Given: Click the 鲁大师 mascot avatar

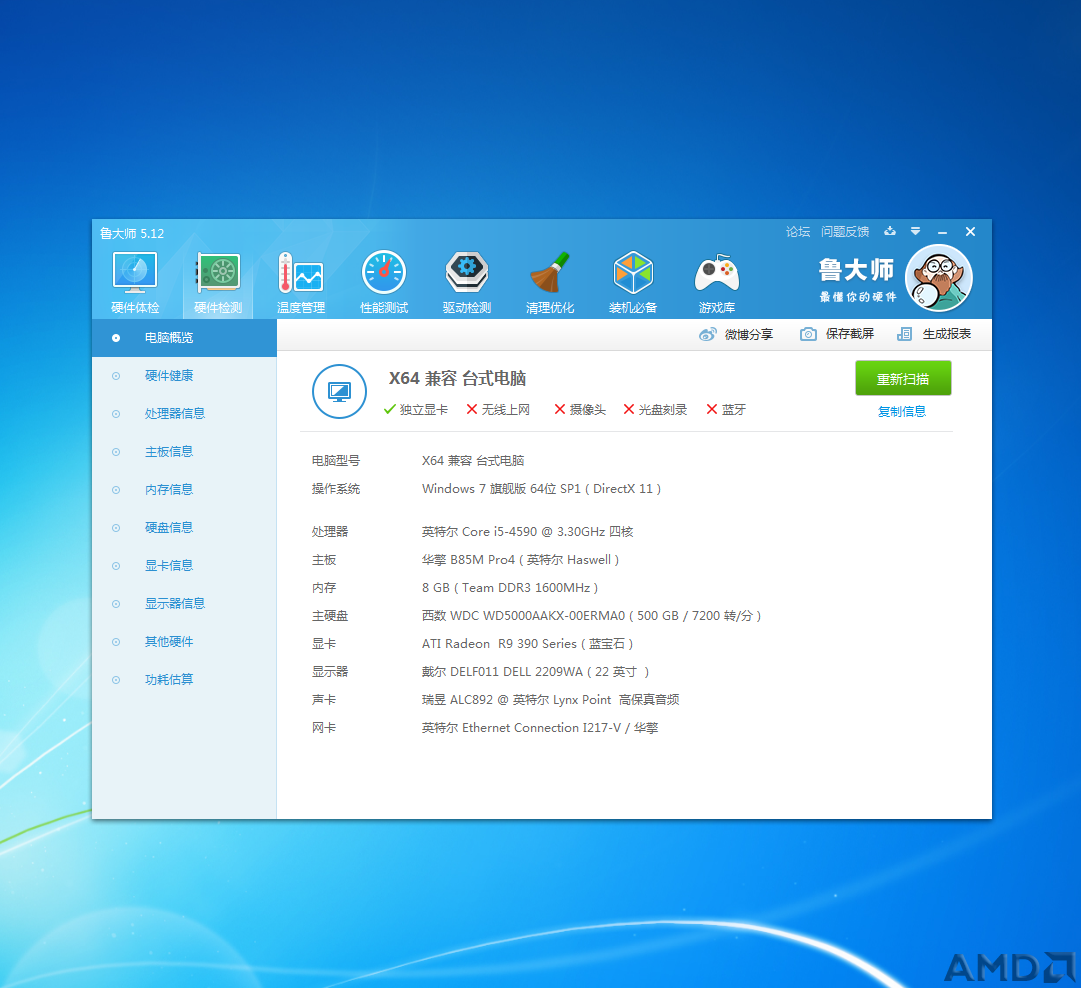Looking at the screenshot, I should pos(938,279).
